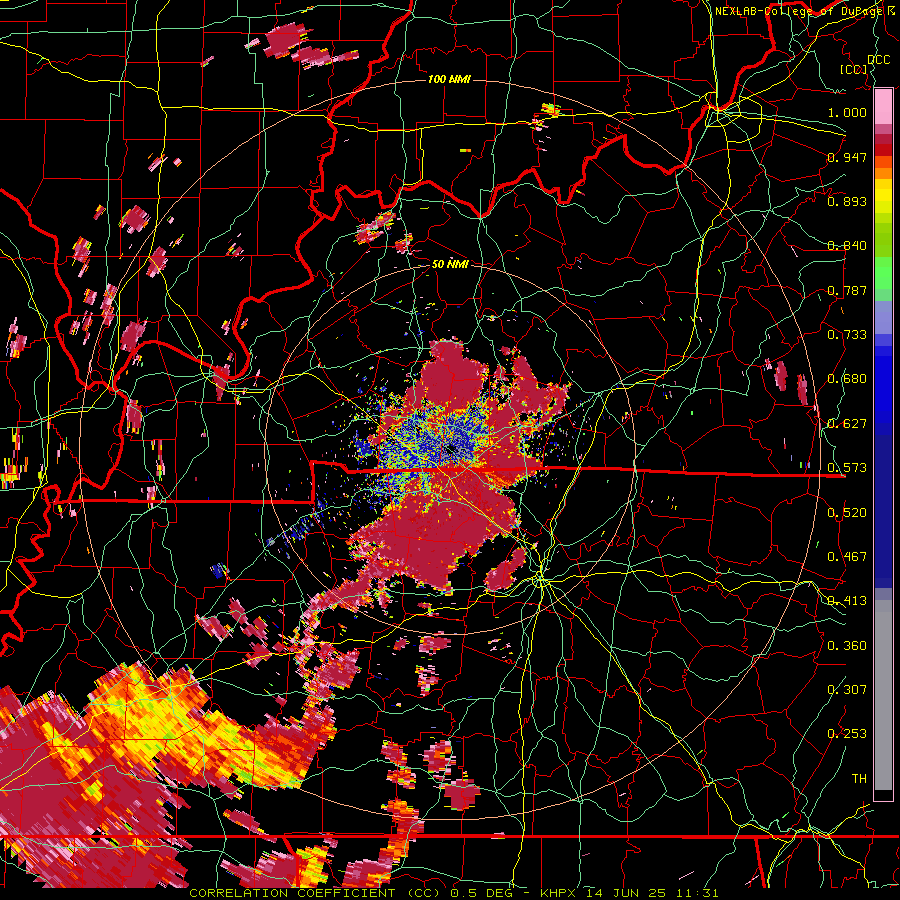Click the bright green segment of the color bar
Screen dimensions: 900x900
[x=883, y=273]
